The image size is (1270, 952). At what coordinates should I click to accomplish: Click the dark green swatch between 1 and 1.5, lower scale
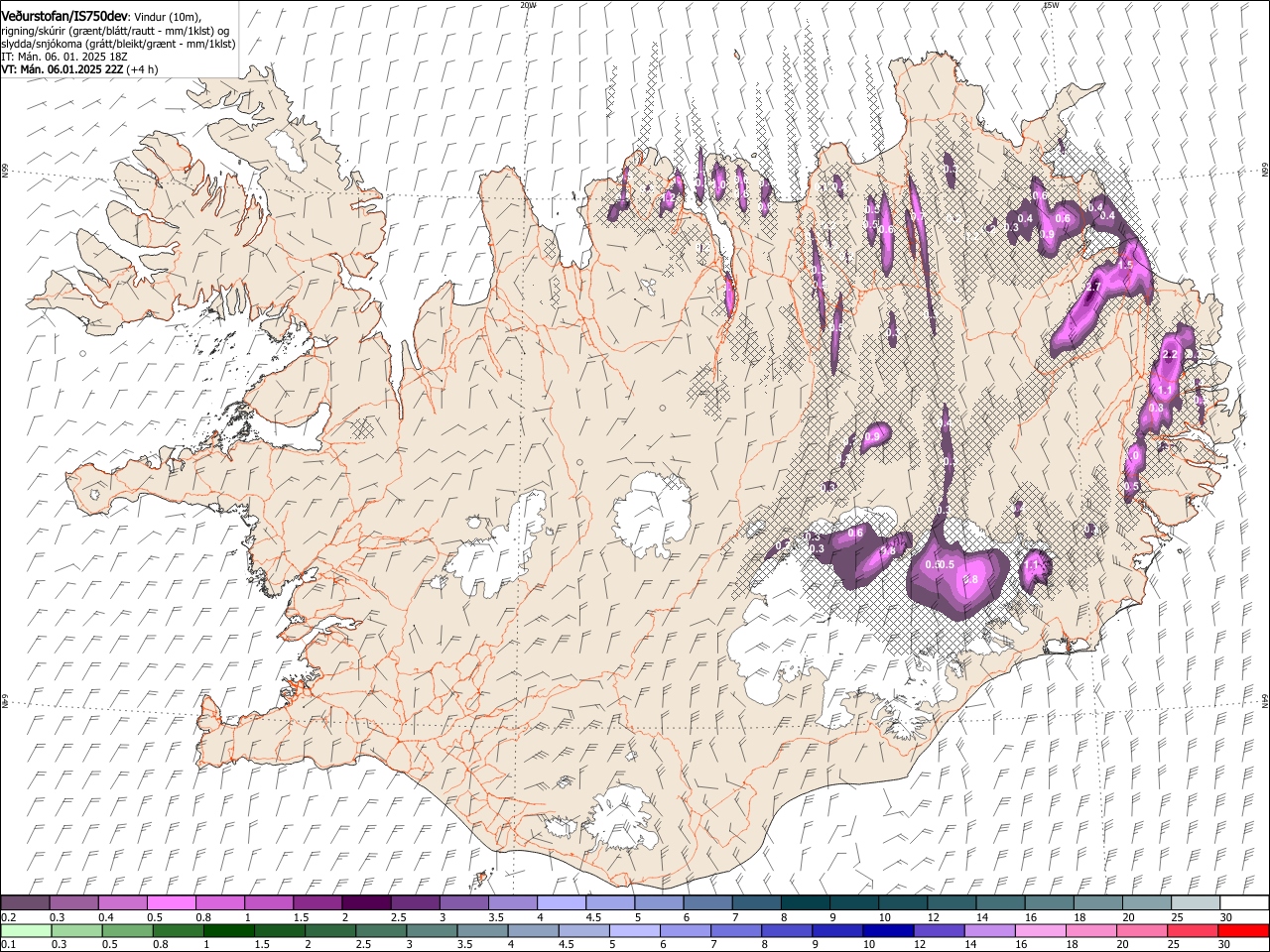coord(229,931)
